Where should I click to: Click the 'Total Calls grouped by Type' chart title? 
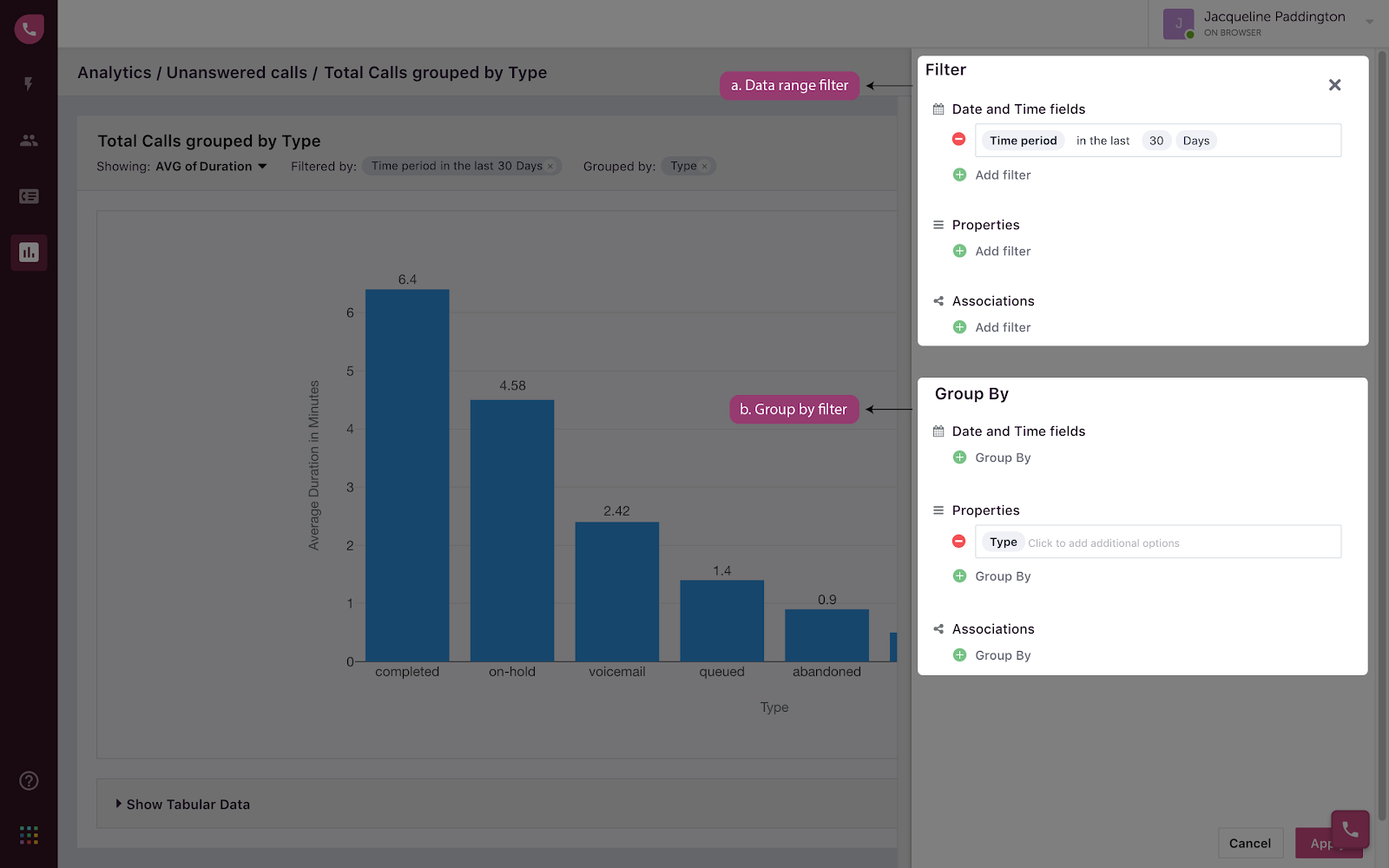point(209,141)
